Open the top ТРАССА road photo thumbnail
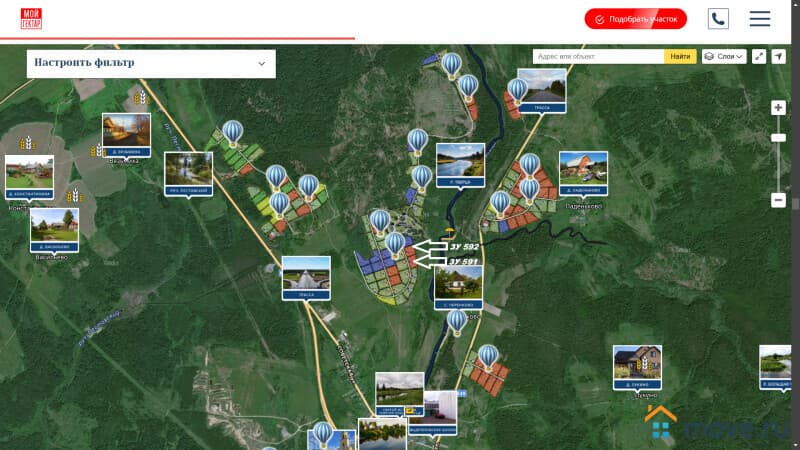 click(x=542, y=91)
